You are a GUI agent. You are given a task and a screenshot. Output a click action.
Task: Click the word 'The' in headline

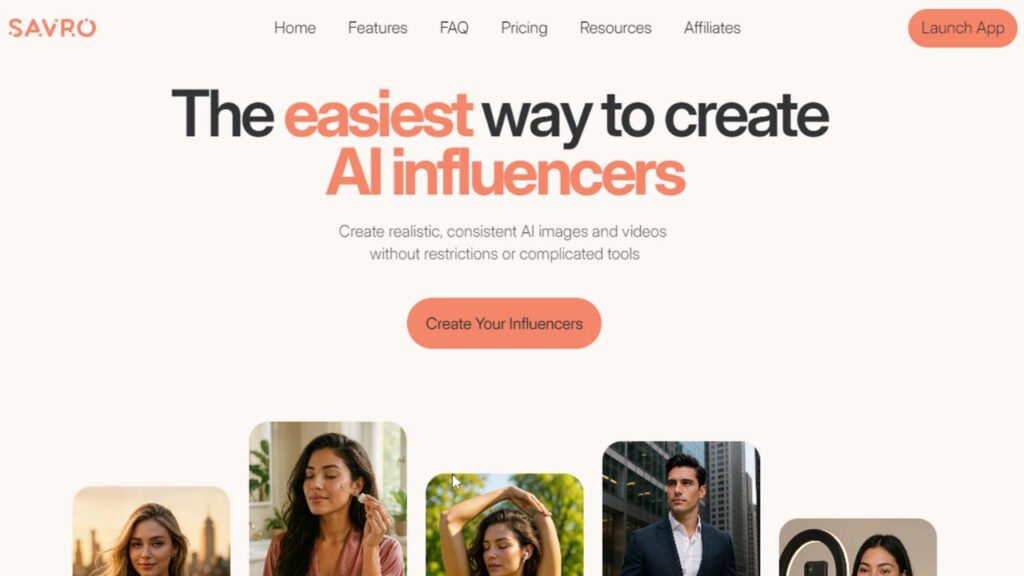point(223,114)
